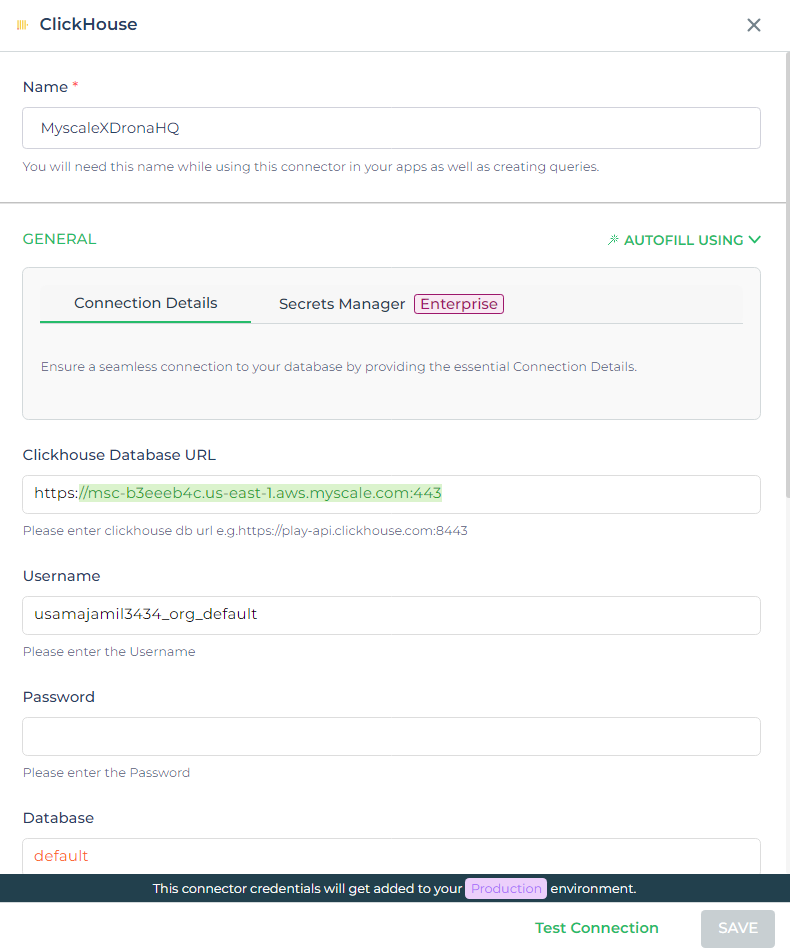Close the ClickHouse connector dialog
This screenshot has height=951, width=790.
tap(754, 25)
